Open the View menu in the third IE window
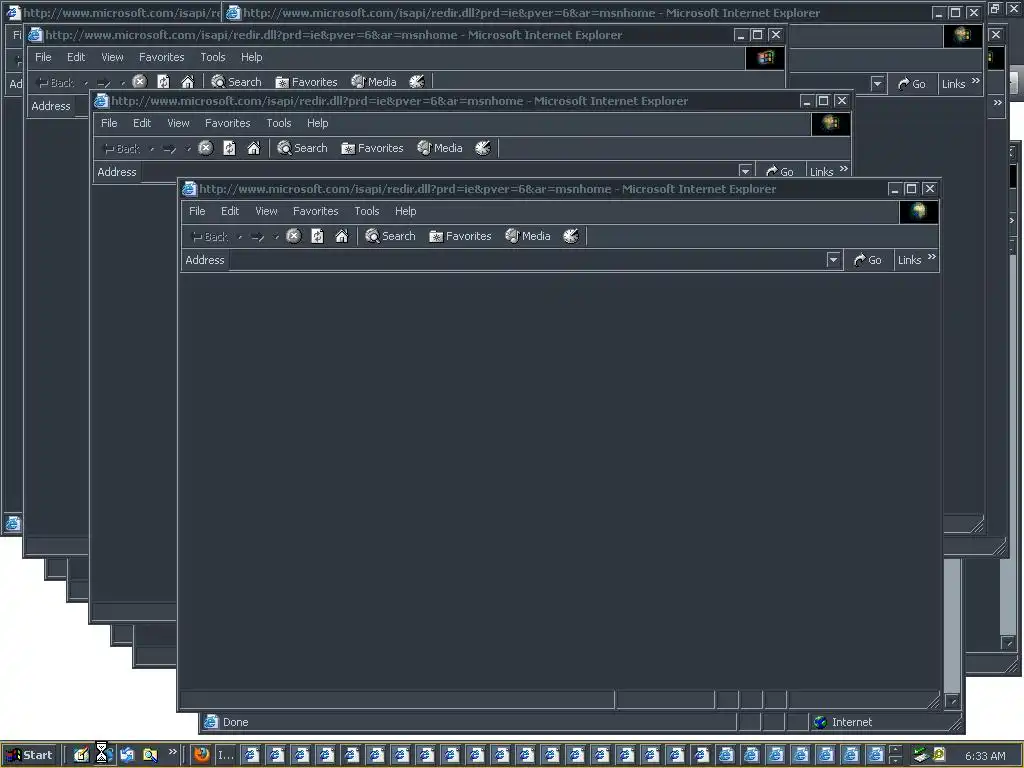Viewport: 1024px width, 768px height. pyautogui.click(x=112, y=57)
